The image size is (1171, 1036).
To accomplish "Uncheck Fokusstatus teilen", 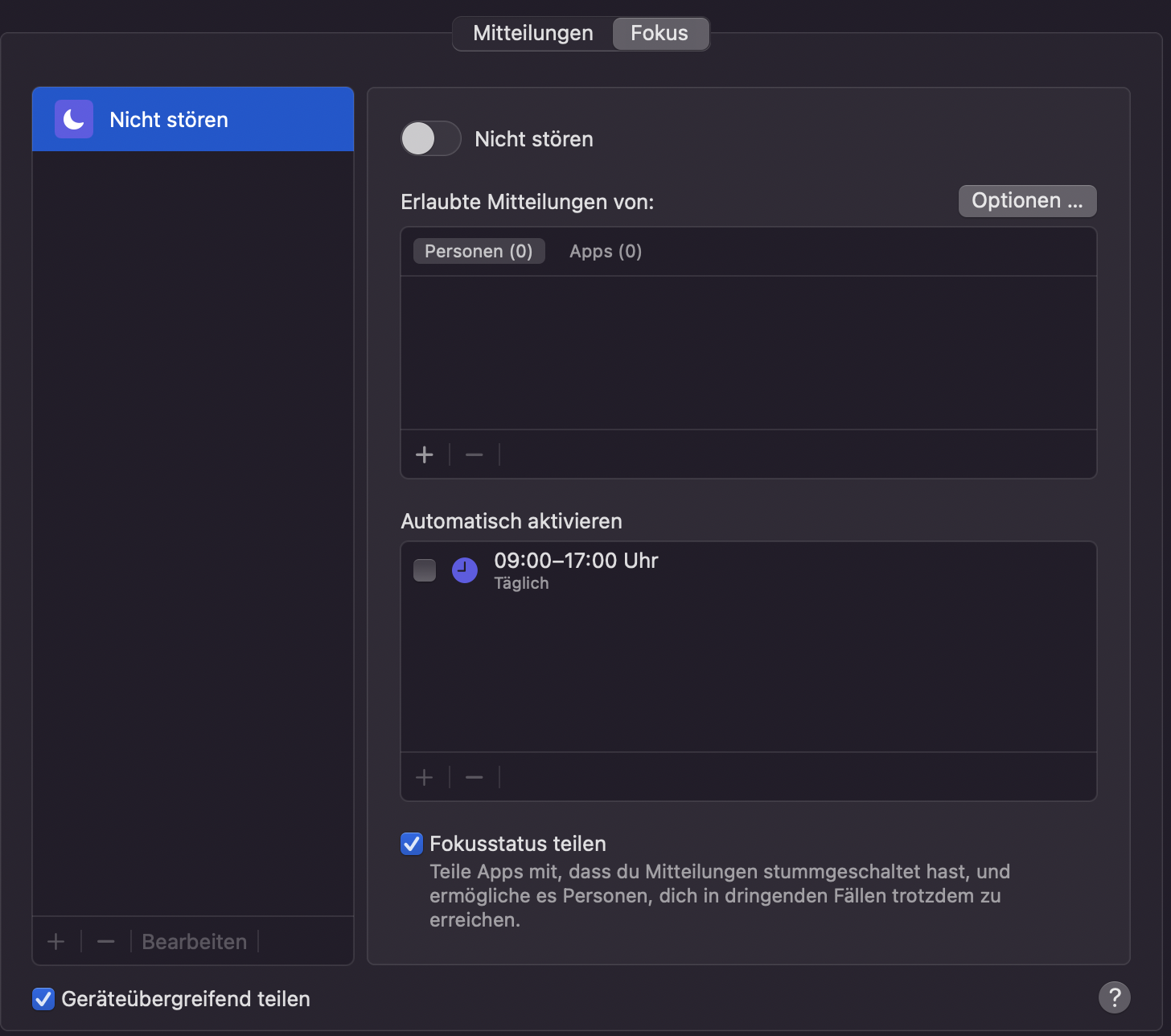I will tap(412, 844).
